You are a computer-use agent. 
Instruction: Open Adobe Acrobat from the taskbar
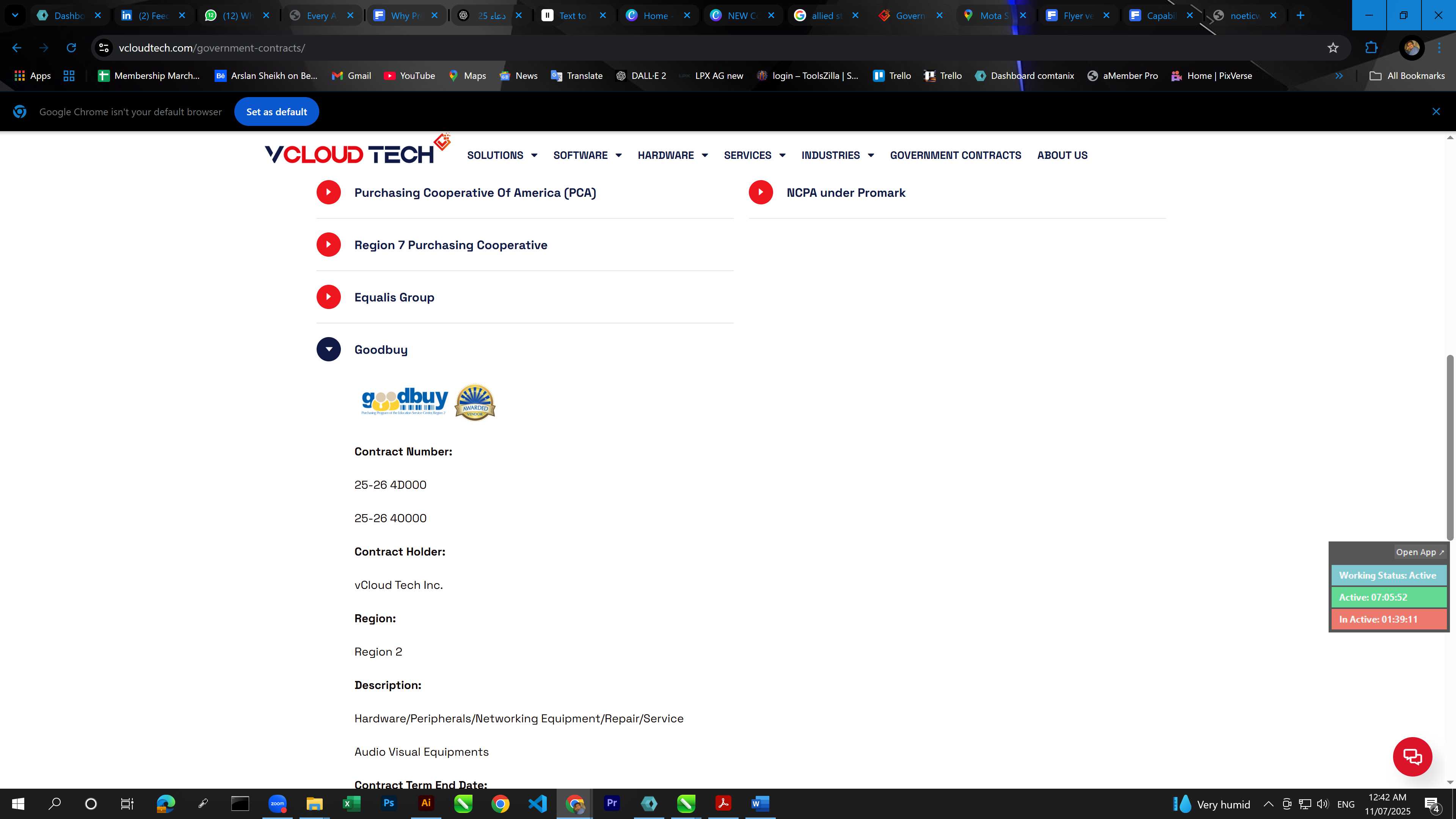pyautogui.click(x=723, y=803)
